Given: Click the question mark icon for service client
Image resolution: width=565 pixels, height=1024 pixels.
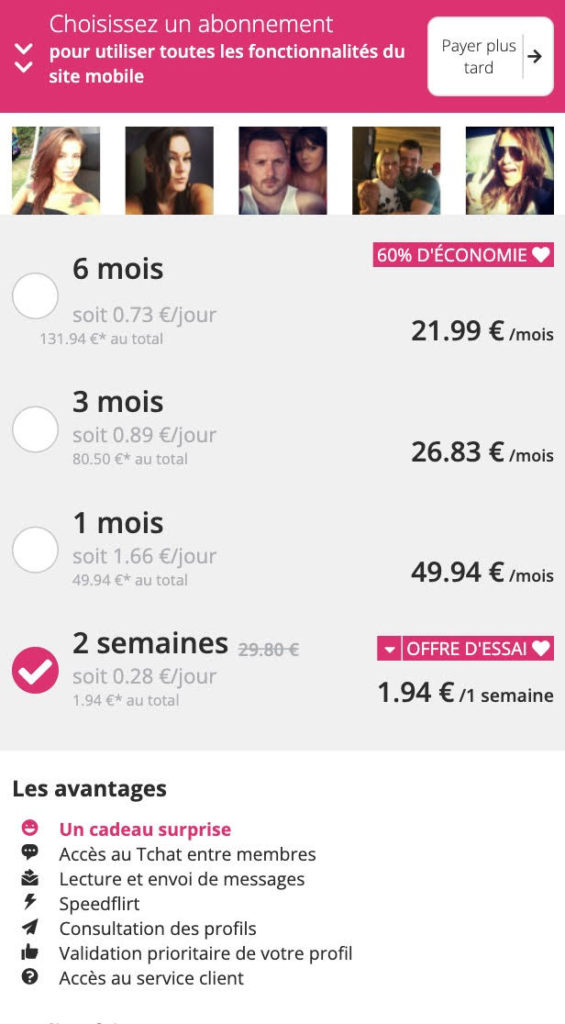Looking at the screenshot, I should [x=29, y=977].
